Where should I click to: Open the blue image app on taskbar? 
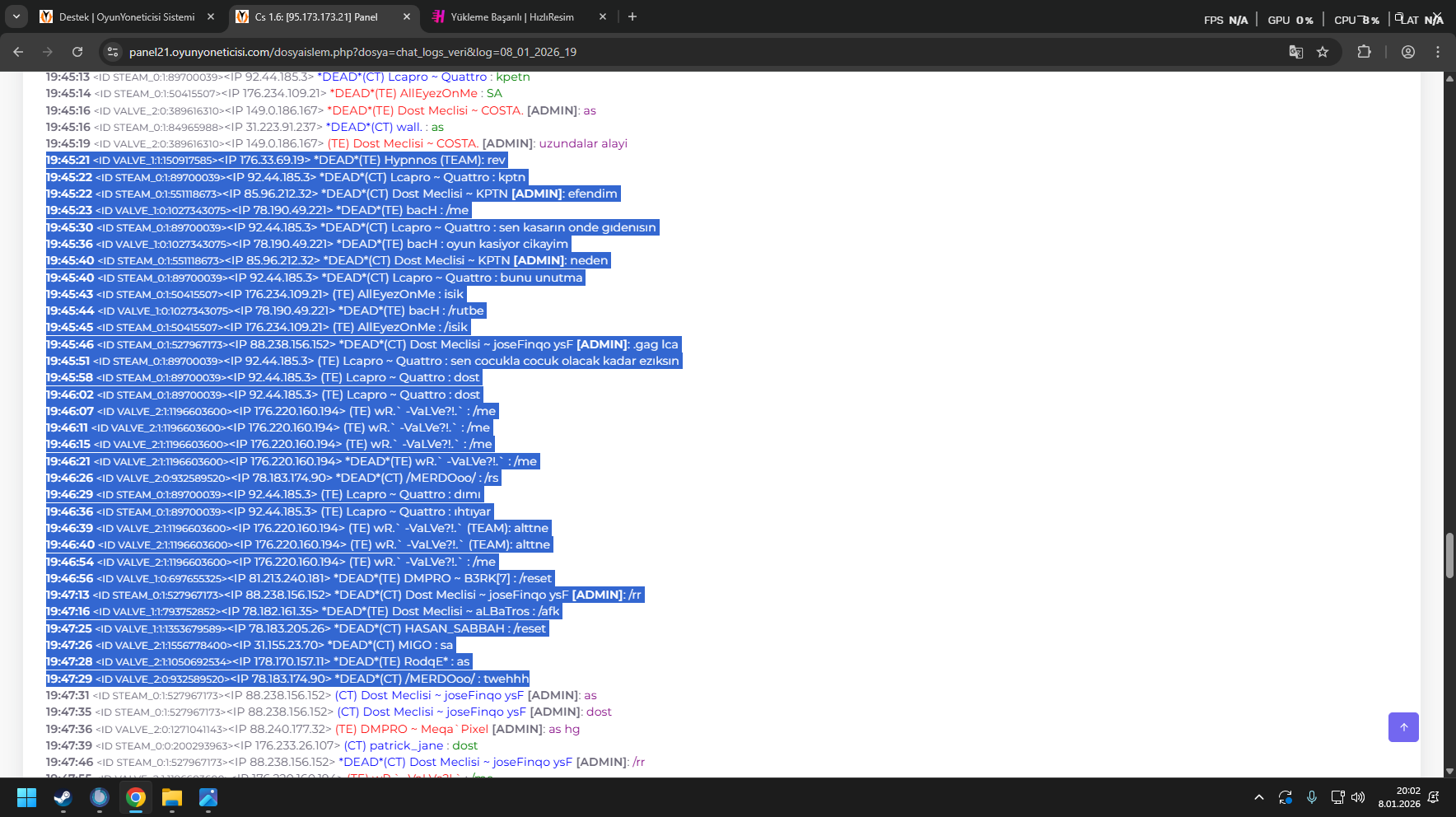pyautogui.click(x=208, y=797)
